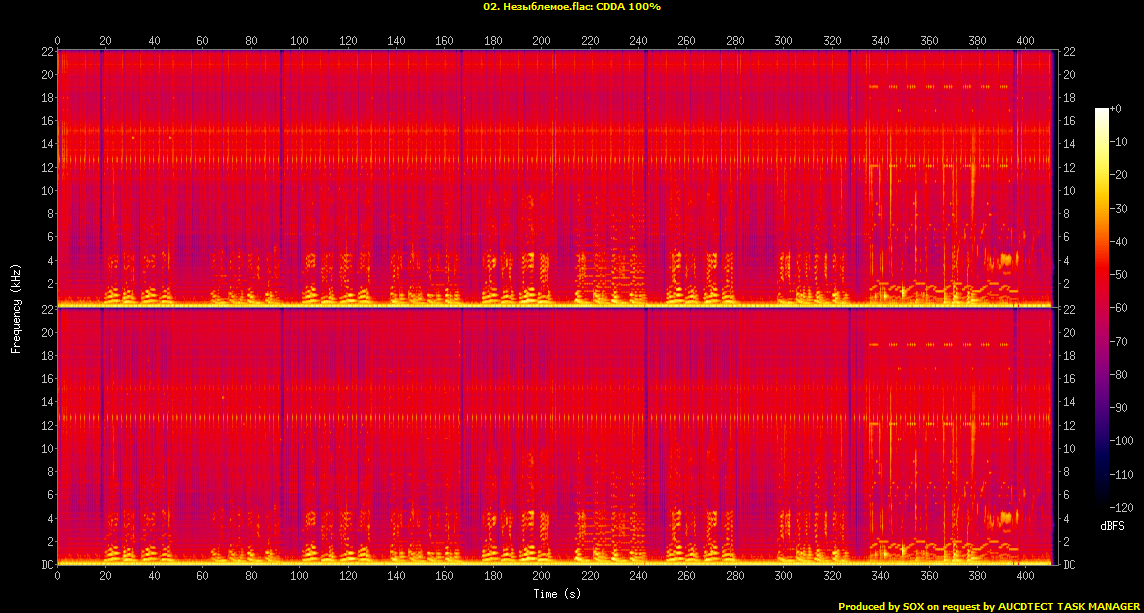The height and width of the screenshot is (613, 1144).
Task: Click the '+0' value on the dBFS scale
Action: 1117,109
